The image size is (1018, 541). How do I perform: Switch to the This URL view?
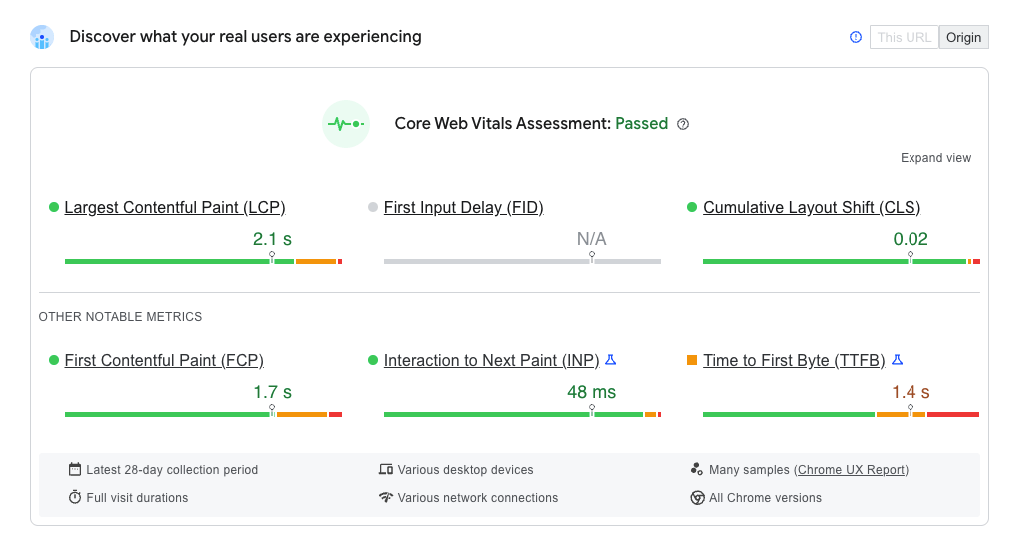[x=904, y=37]
